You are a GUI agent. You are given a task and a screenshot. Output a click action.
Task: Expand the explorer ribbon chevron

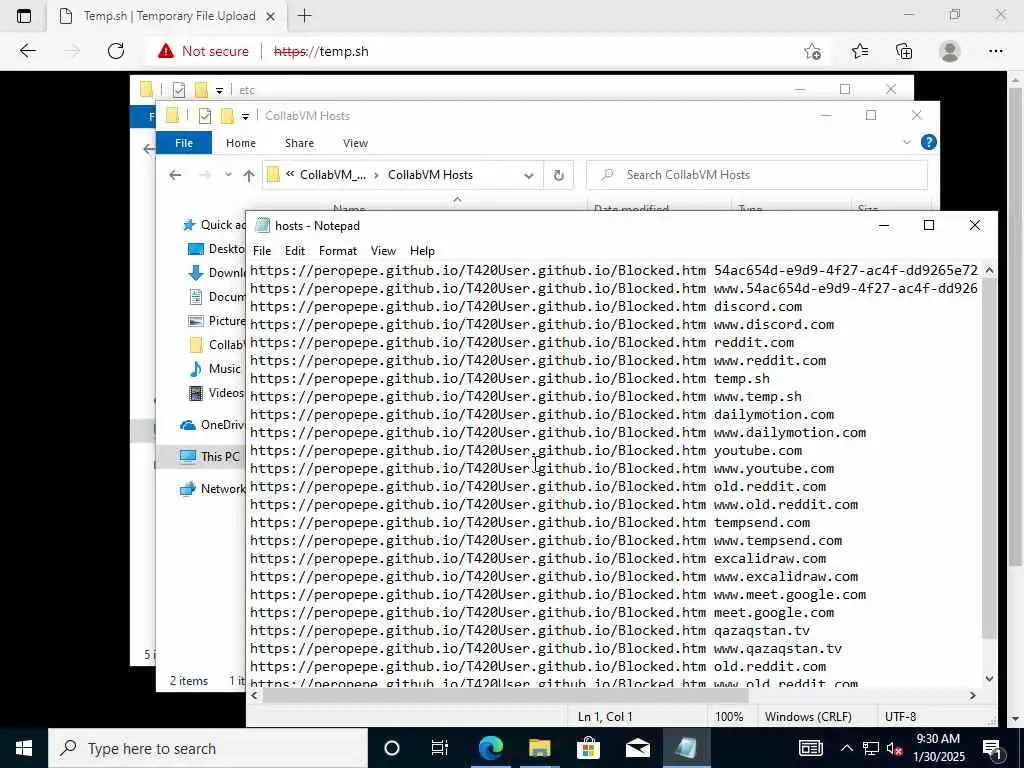coord(906,142)
